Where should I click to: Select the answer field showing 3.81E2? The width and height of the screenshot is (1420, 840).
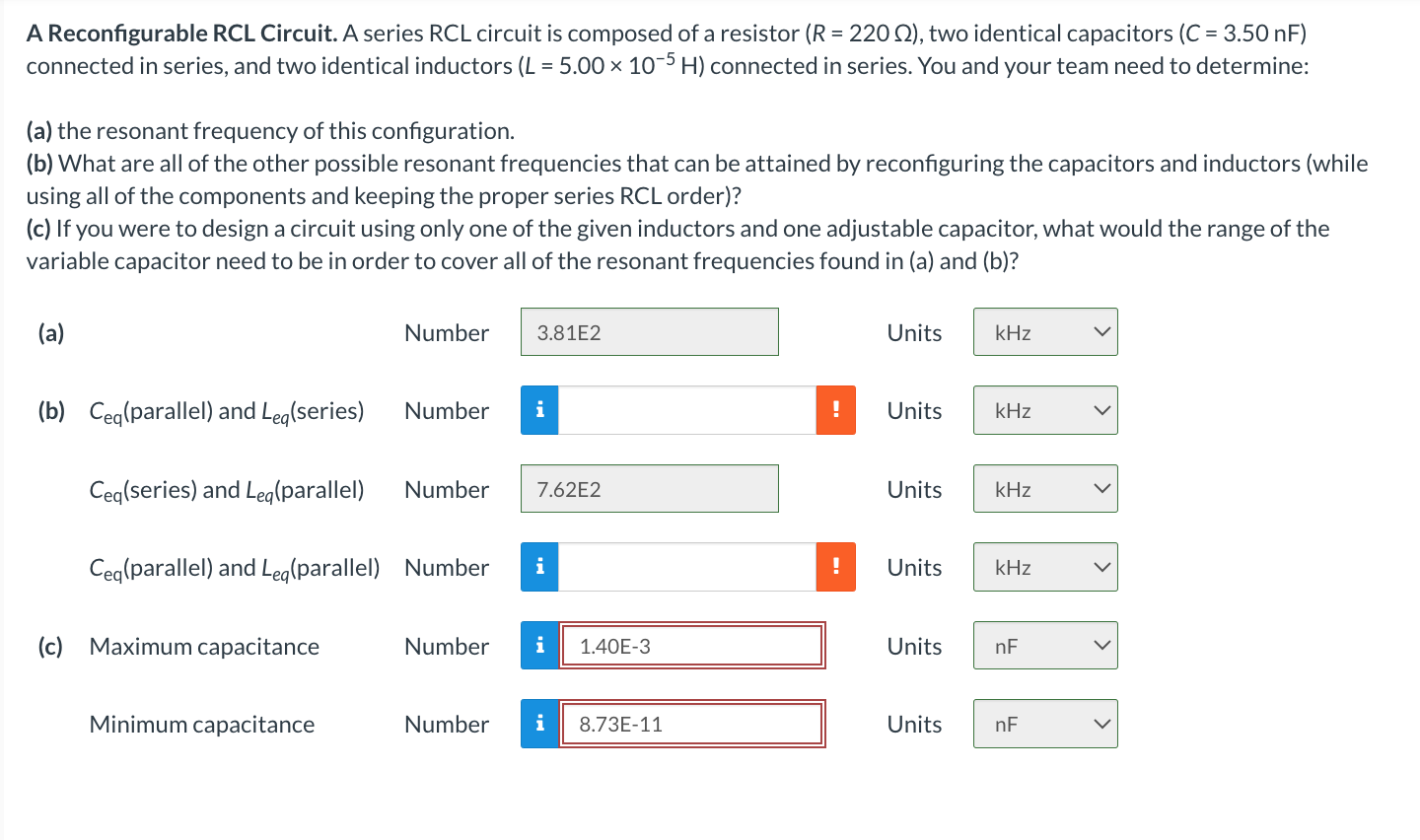point(649,332)
